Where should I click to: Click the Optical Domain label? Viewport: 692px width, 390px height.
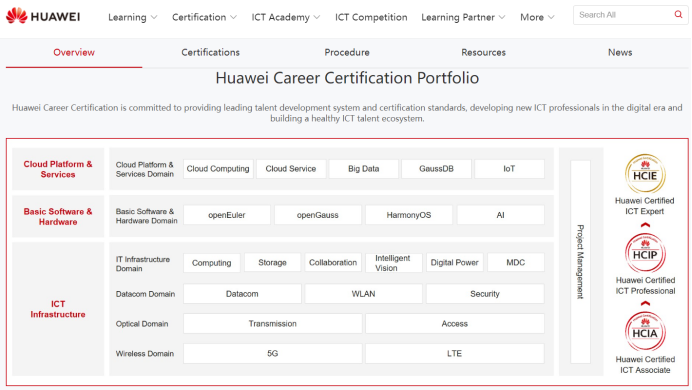[142, 324]
